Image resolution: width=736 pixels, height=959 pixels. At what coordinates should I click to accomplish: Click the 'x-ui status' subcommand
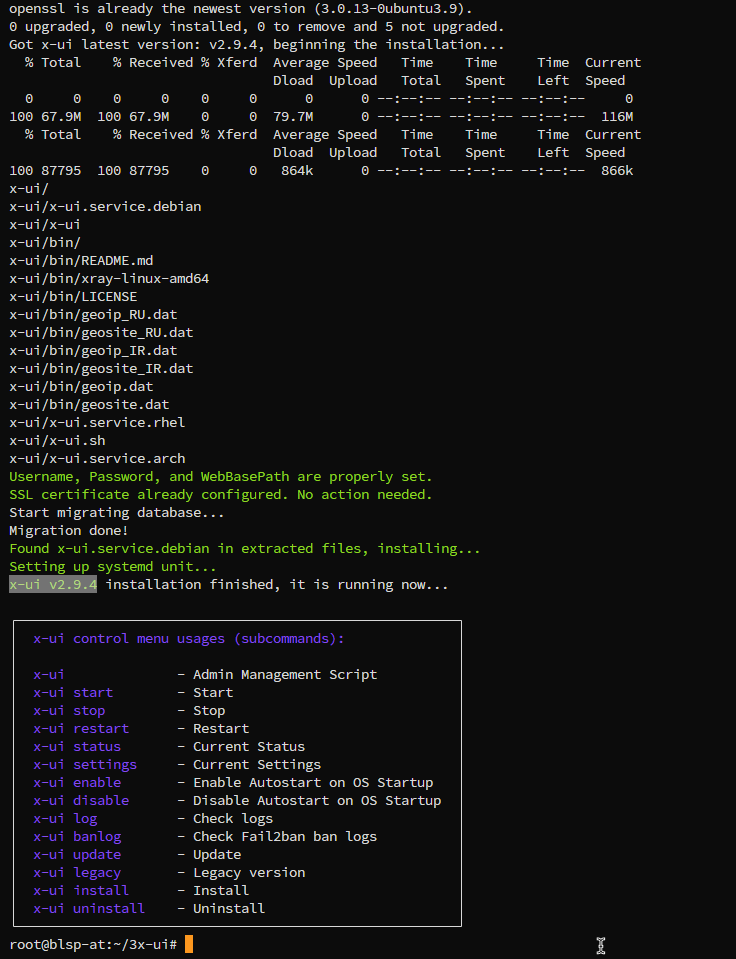click(77, 747)
